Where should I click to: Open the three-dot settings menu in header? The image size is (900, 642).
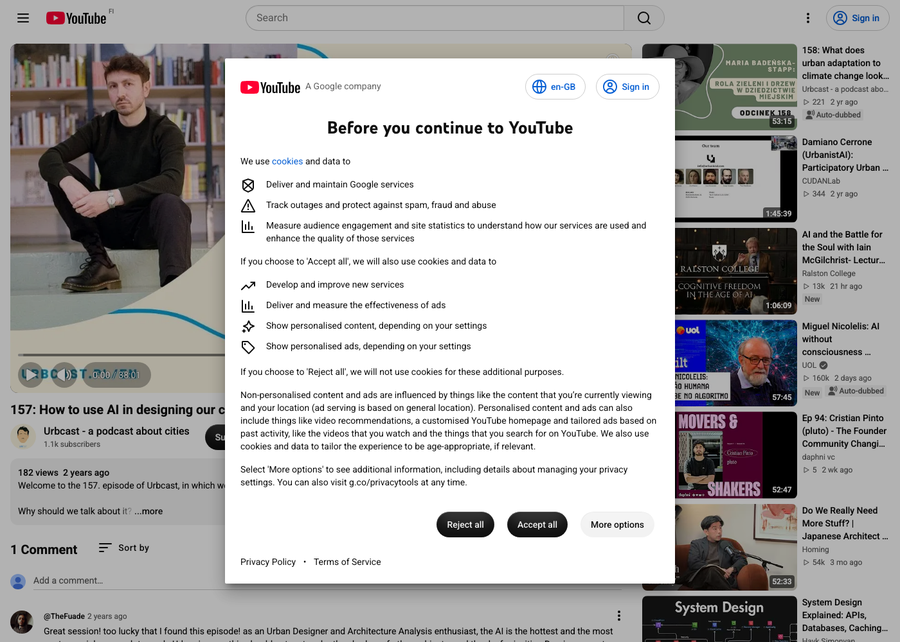(808, 18)
